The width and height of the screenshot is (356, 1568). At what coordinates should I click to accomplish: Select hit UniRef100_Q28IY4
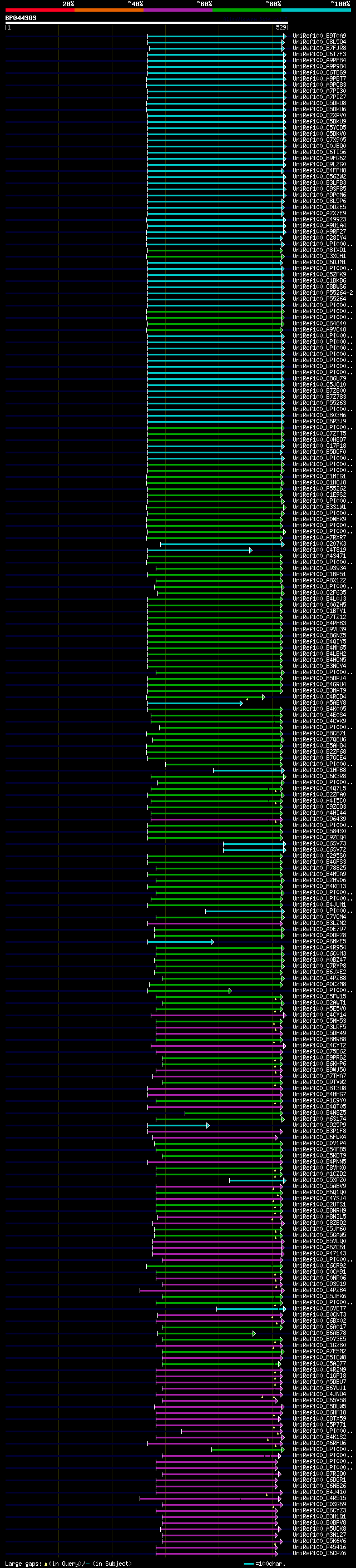(319, 238)
